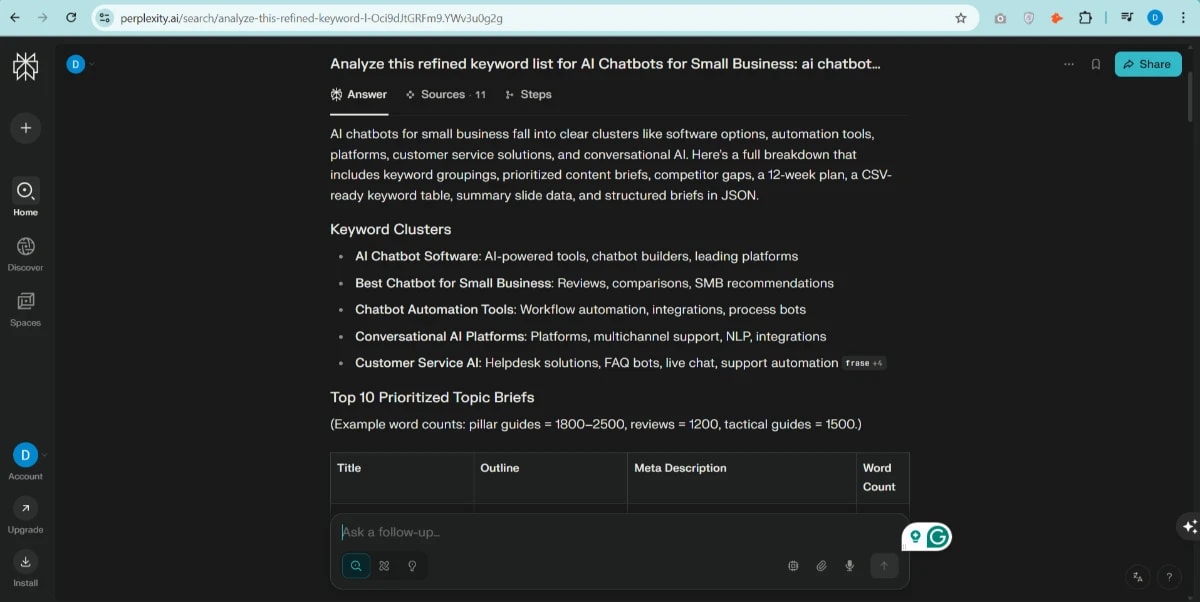Open Home in the sidebar
Image resolution: width=1200 pixels, height=602 pixels.
(25, 196)
